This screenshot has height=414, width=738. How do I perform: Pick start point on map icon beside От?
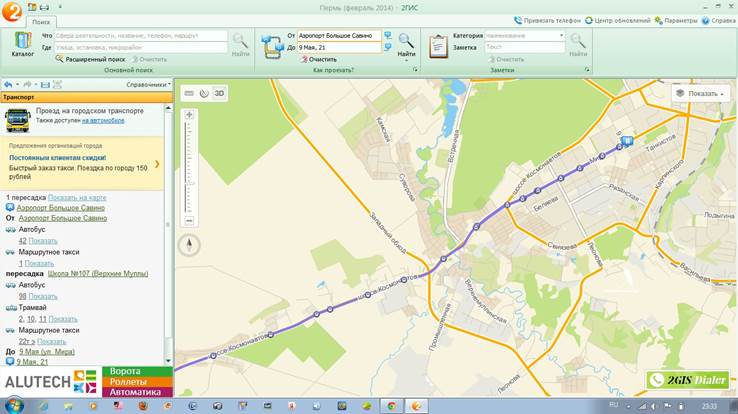[x=387, y=35]
